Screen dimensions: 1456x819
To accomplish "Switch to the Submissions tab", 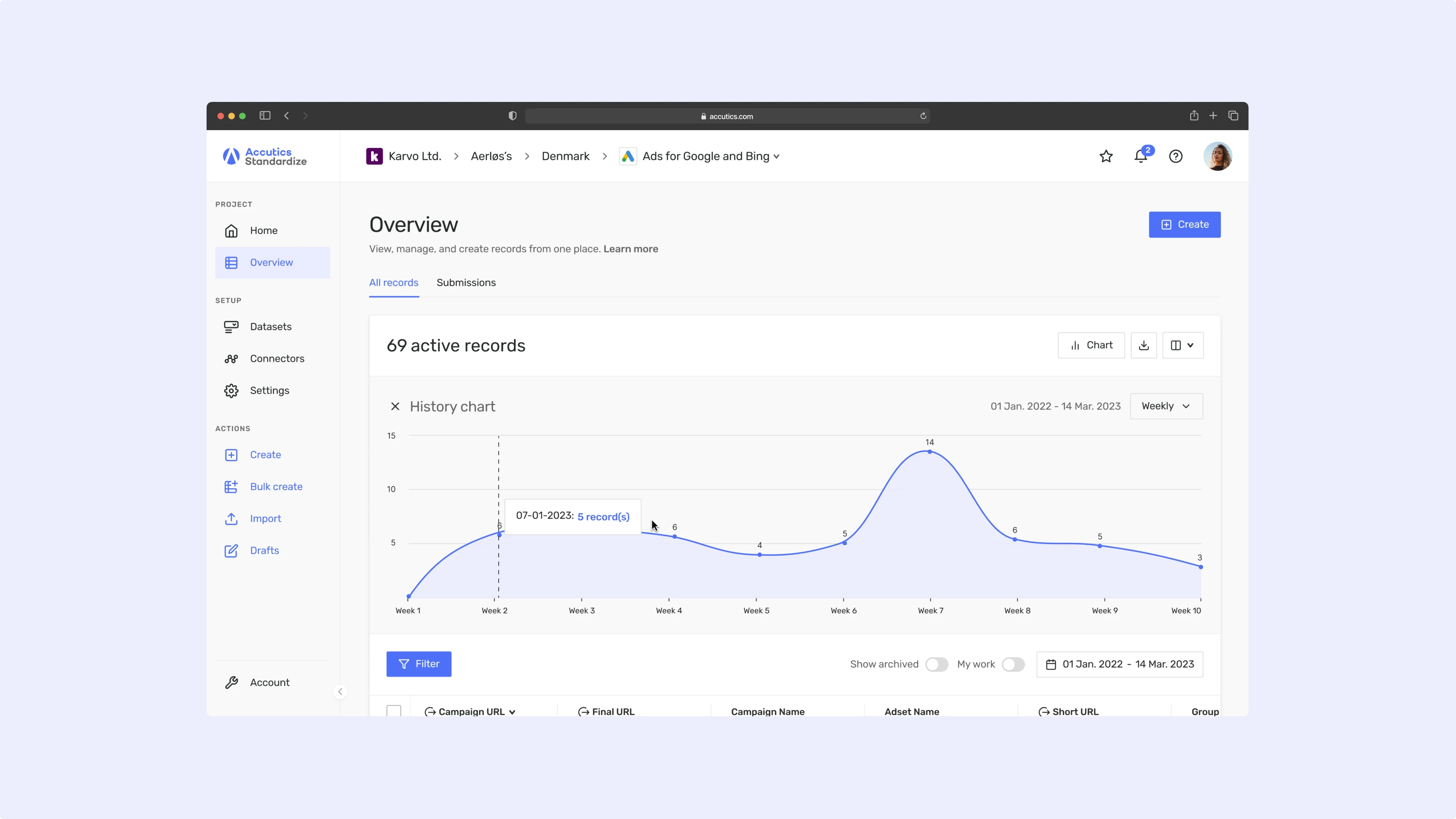I will [466, 283].
